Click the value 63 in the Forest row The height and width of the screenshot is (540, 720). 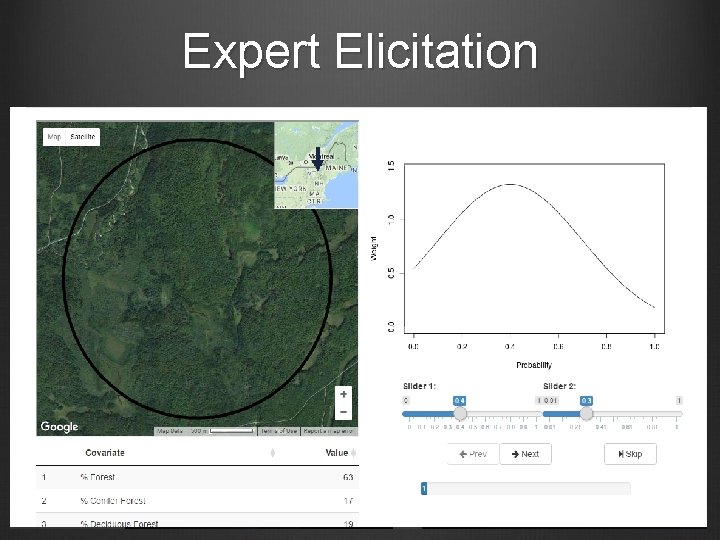(x=348, y=477)
